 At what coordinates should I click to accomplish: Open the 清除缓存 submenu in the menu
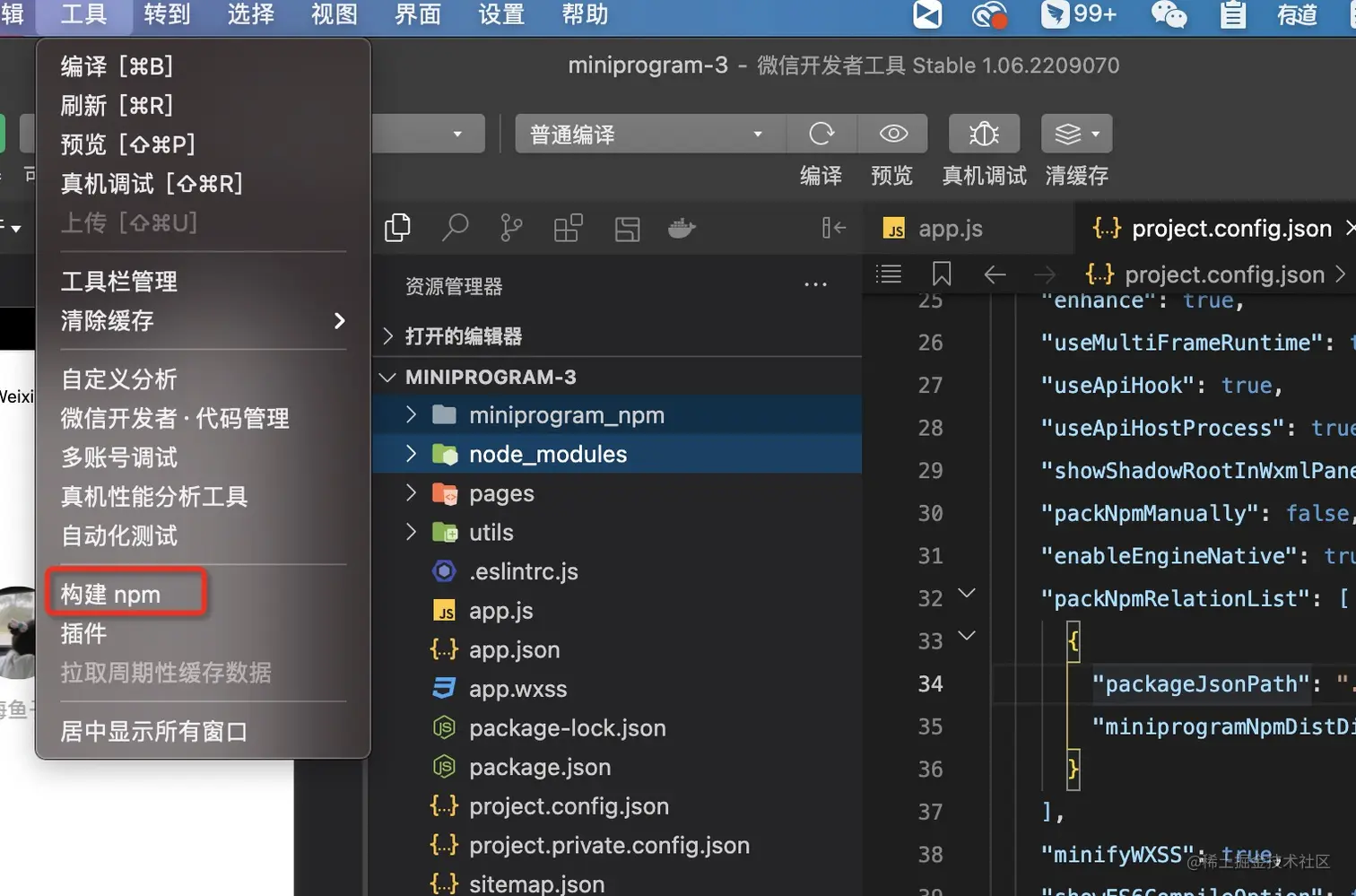coord(204,320)
